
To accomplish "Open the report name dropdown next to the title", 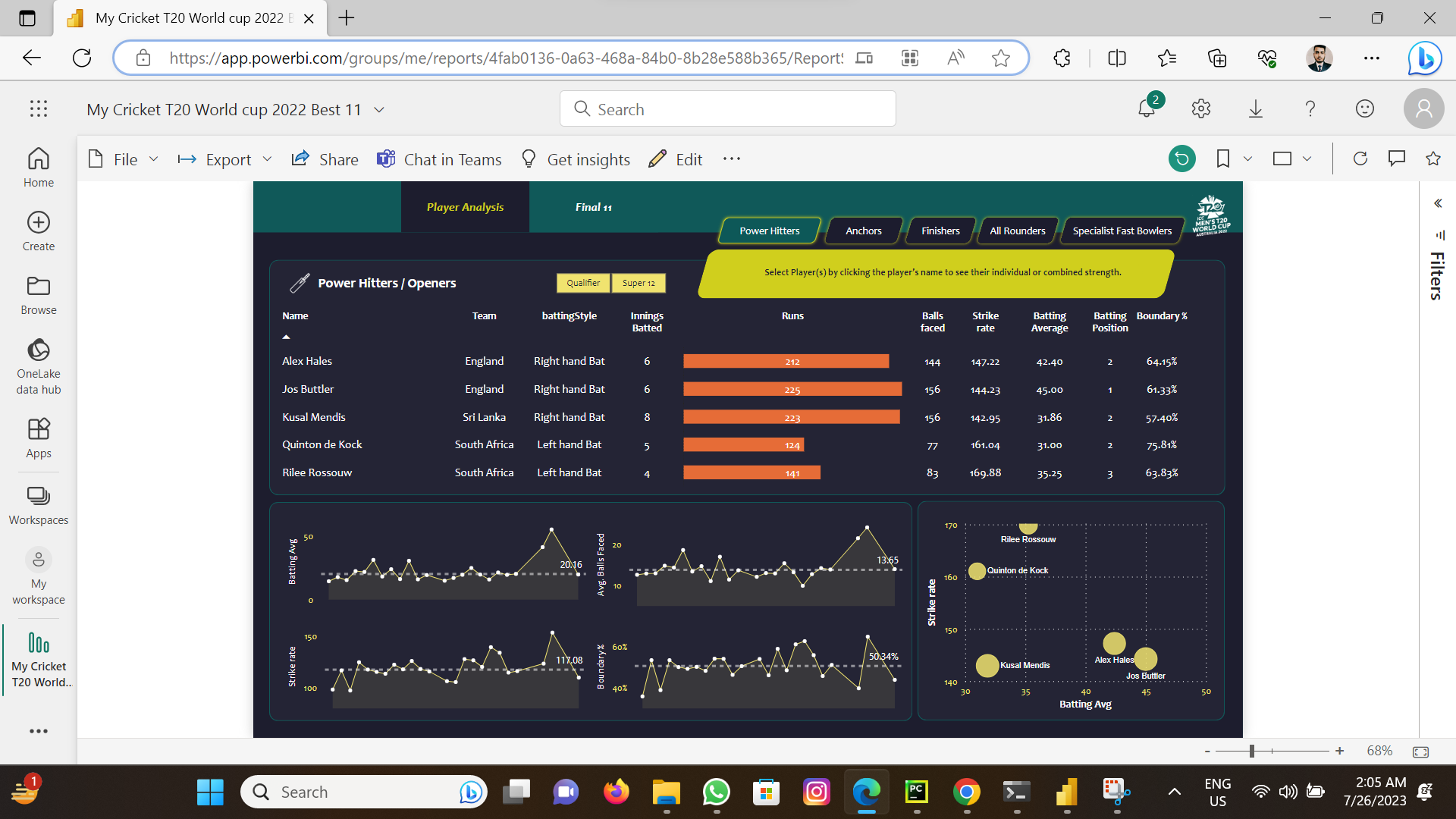I will [x=379, y=109].
